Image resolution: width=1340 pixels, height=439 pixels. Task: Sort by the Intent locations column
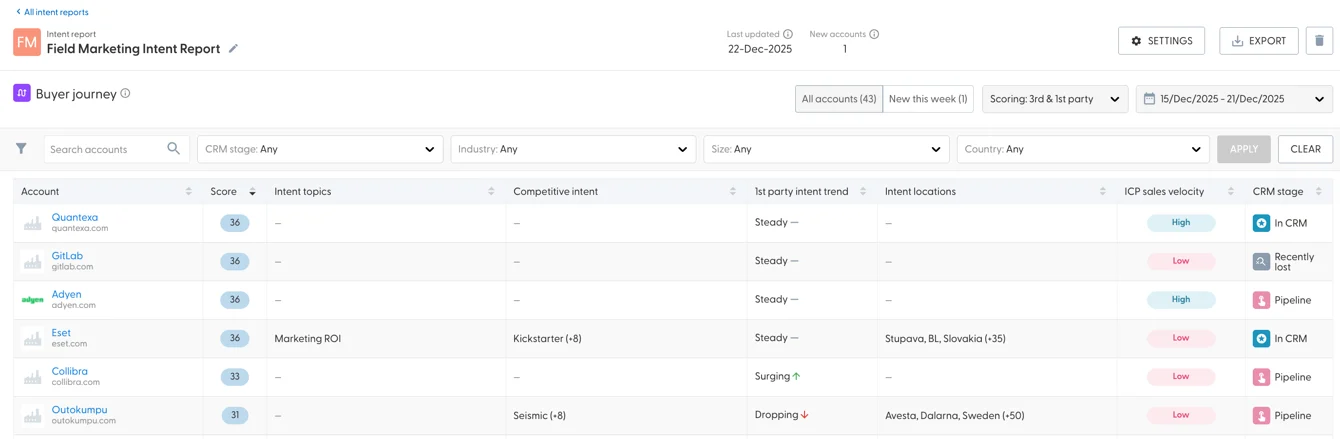[1103, 191]
